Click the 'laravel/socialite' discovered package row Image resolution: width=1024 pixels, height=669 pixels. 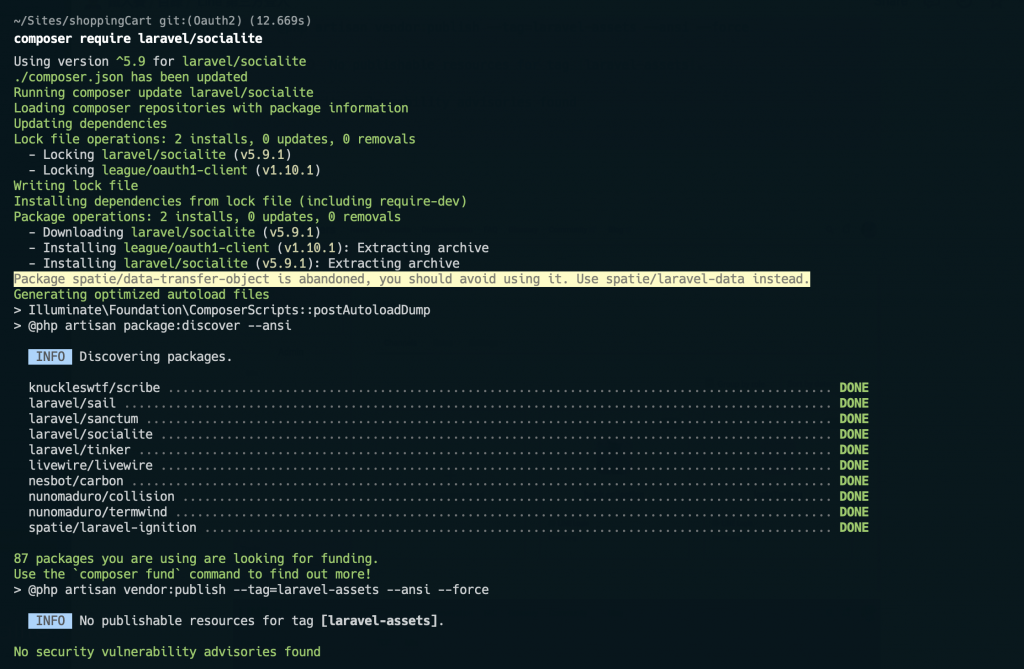click(x=448, y=434)
